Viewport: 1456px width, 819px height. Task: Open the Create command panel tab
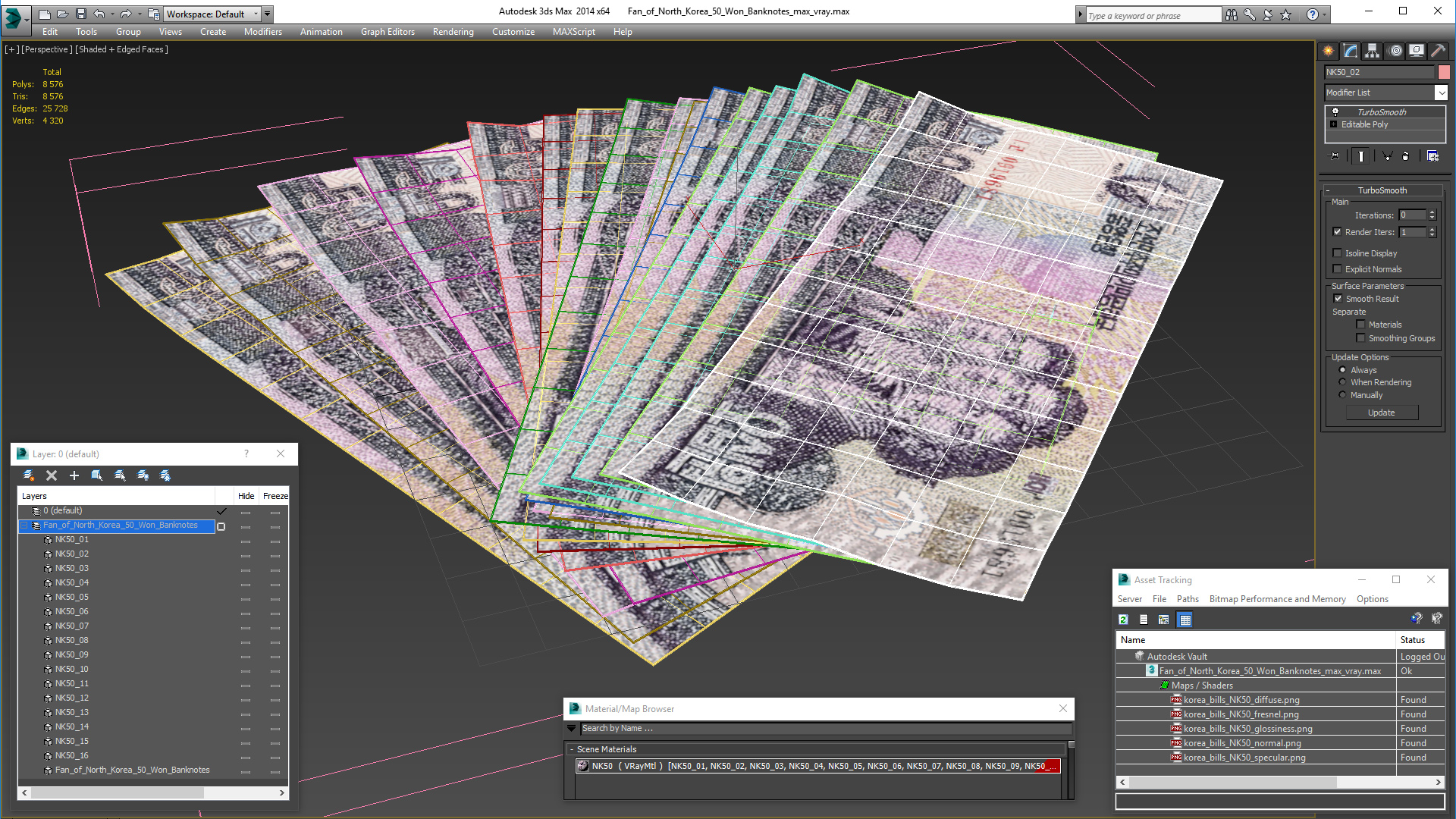click(1329, 51)
